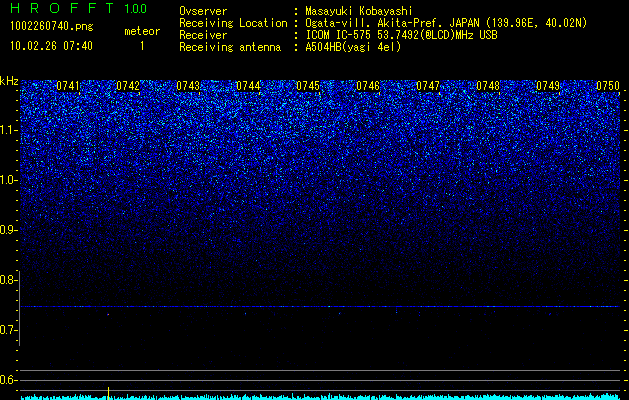Viewport: 629px width, 400px height.
Task: Click the Ovserver label
Action: point(203,11)
